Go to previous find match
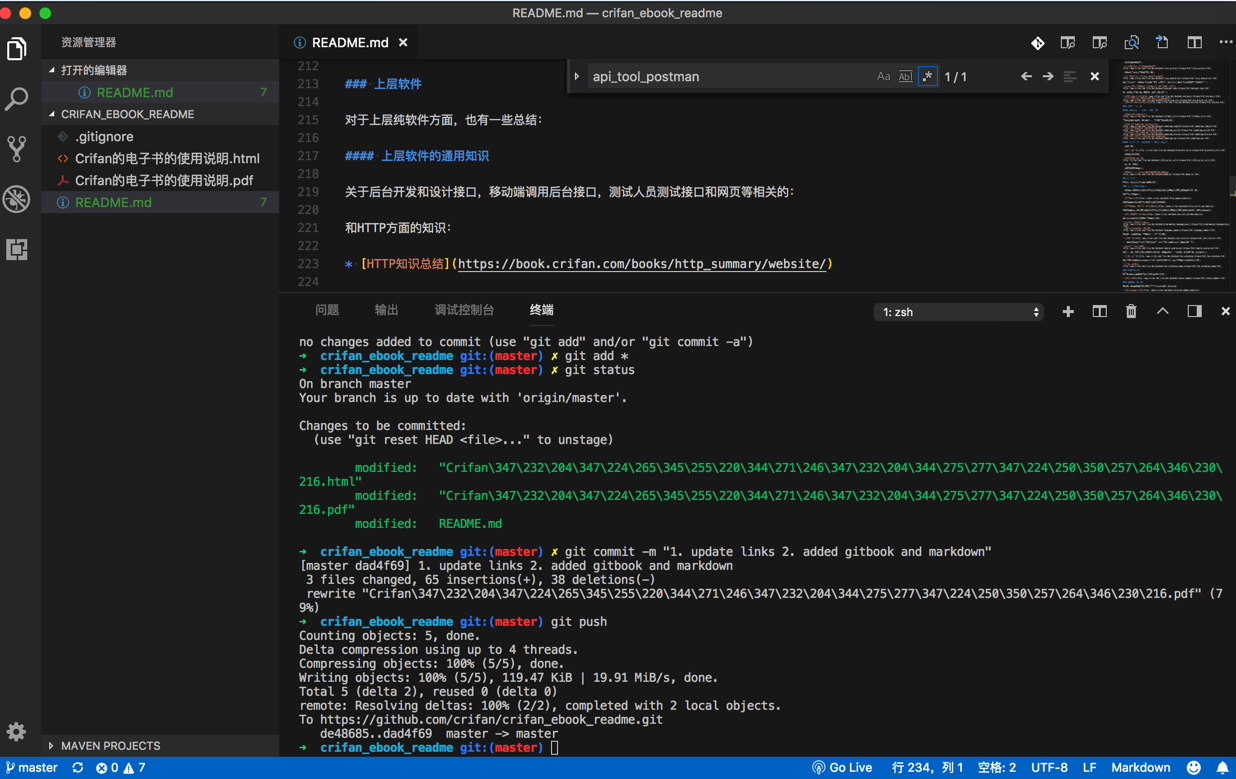The height and width of the screenshot is (779, 1236). tap(1026, 76)
